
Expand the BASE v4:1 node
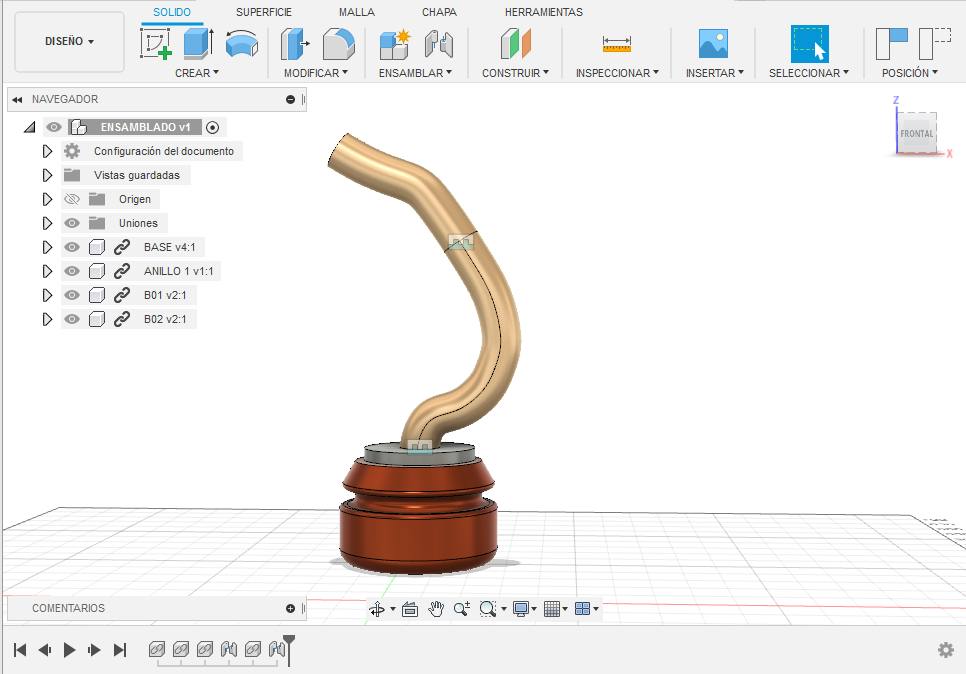click(x=47, y=247)
